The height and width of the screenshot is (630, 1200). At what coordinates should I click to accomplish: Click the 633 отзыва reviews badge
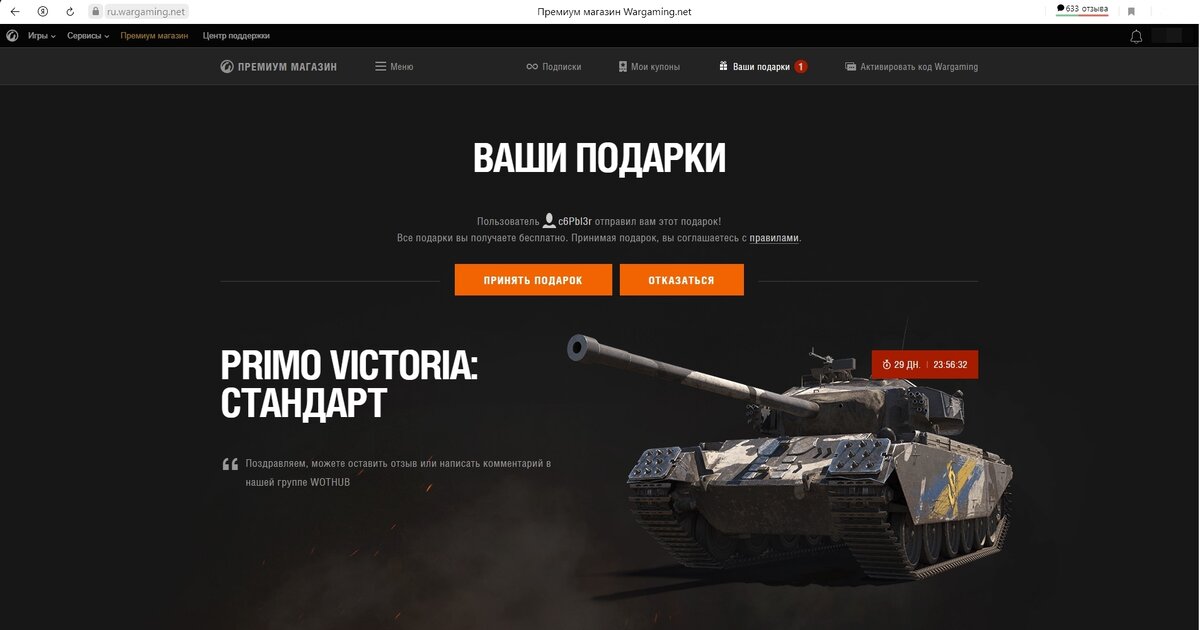pos(1082,9)
